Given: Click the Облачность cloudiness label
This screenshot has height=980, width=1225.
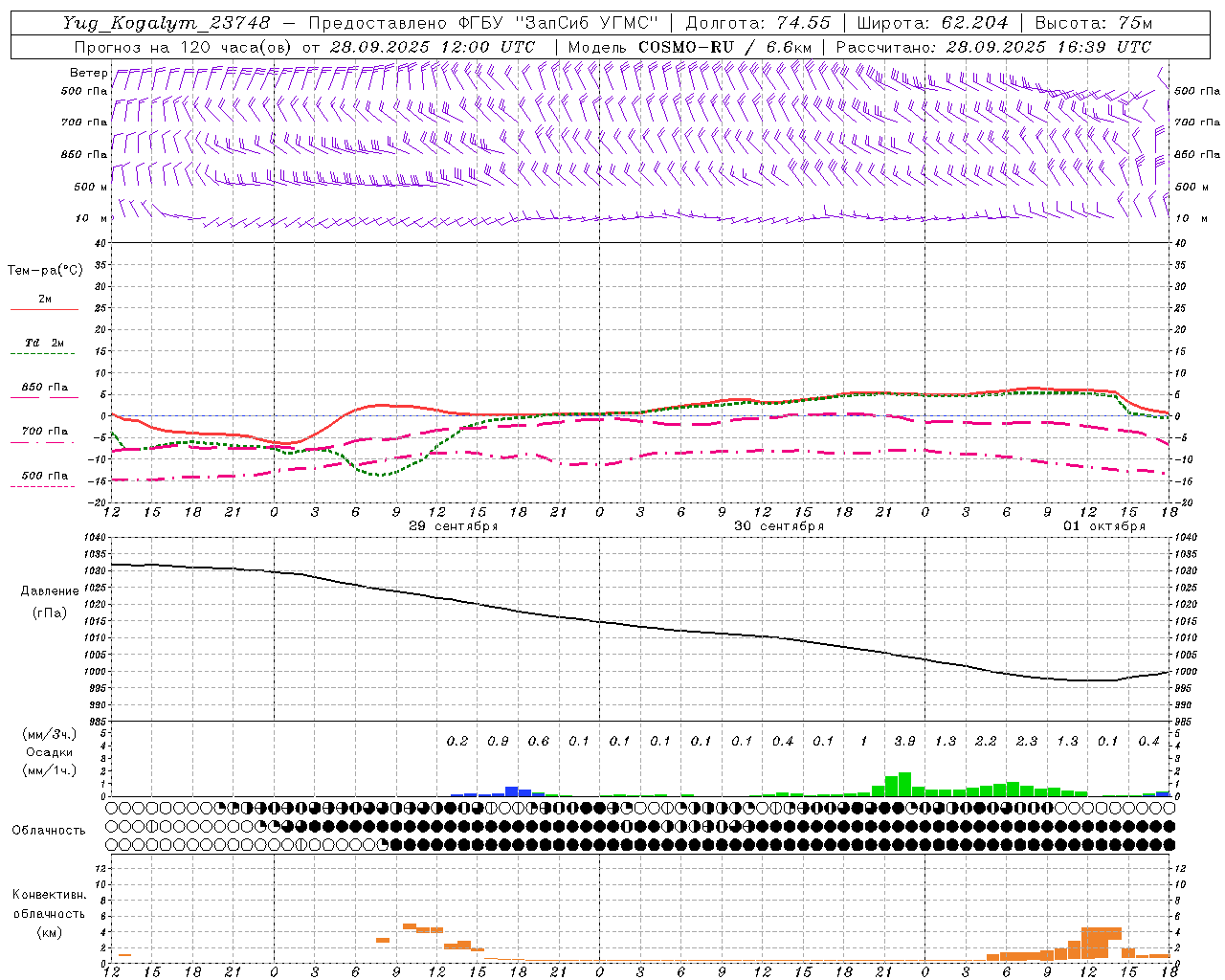Looking at the screenshot, I should coord(50,831).
